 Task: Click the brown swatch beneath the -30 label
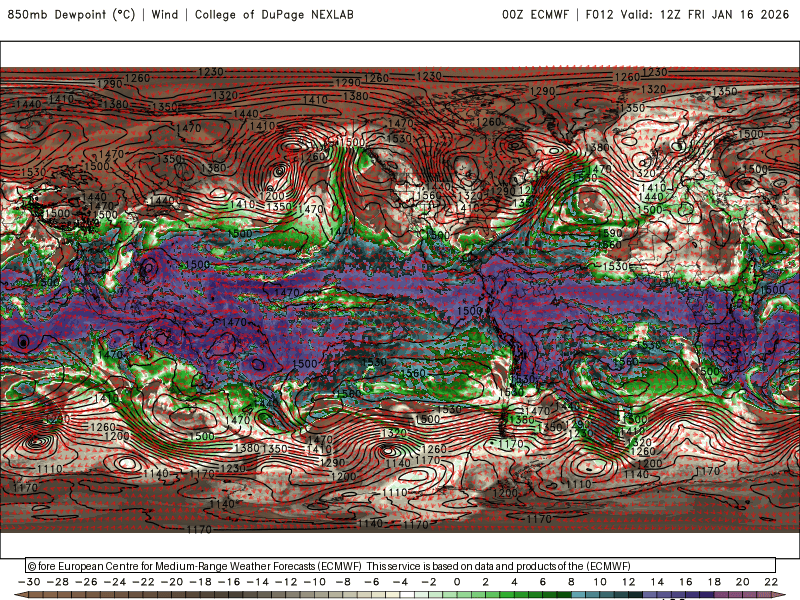[x=36, y=595]
